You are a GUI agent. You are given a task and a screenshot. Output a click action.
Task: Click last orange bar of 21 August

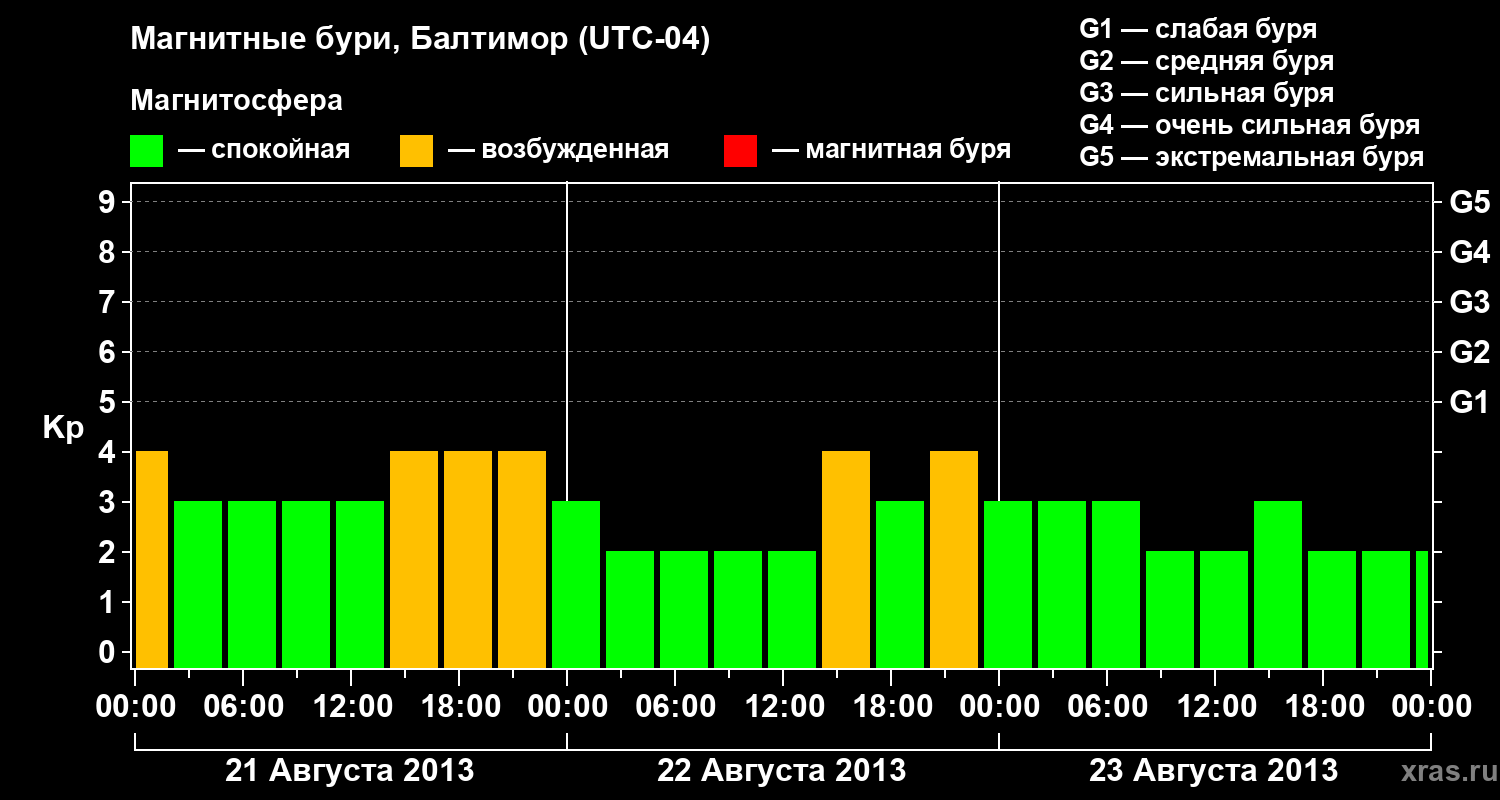point(522,560)
